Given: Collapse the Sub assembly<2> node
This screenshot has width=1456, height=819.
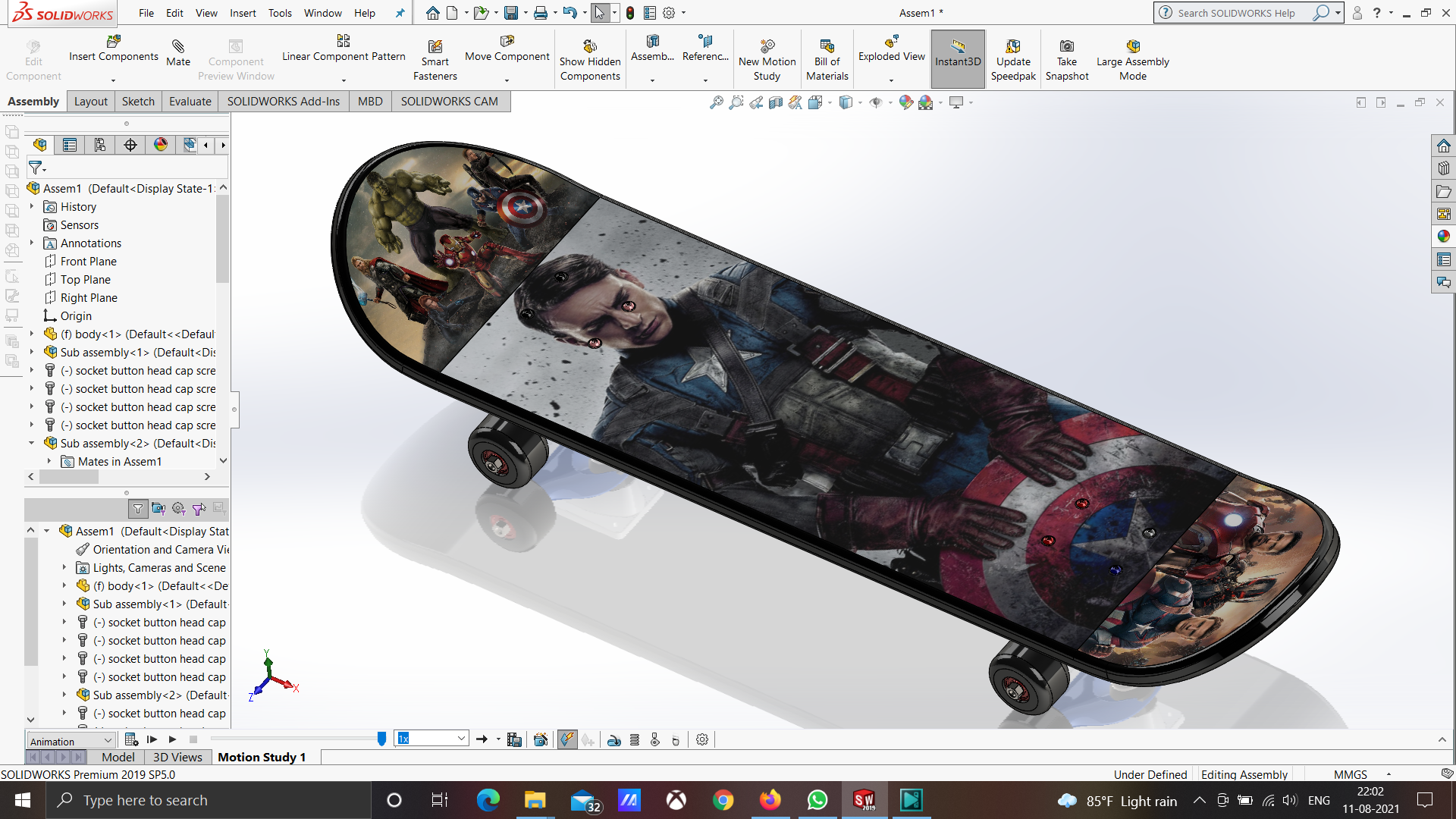Looking at the screenshot, I should [32, 443].
